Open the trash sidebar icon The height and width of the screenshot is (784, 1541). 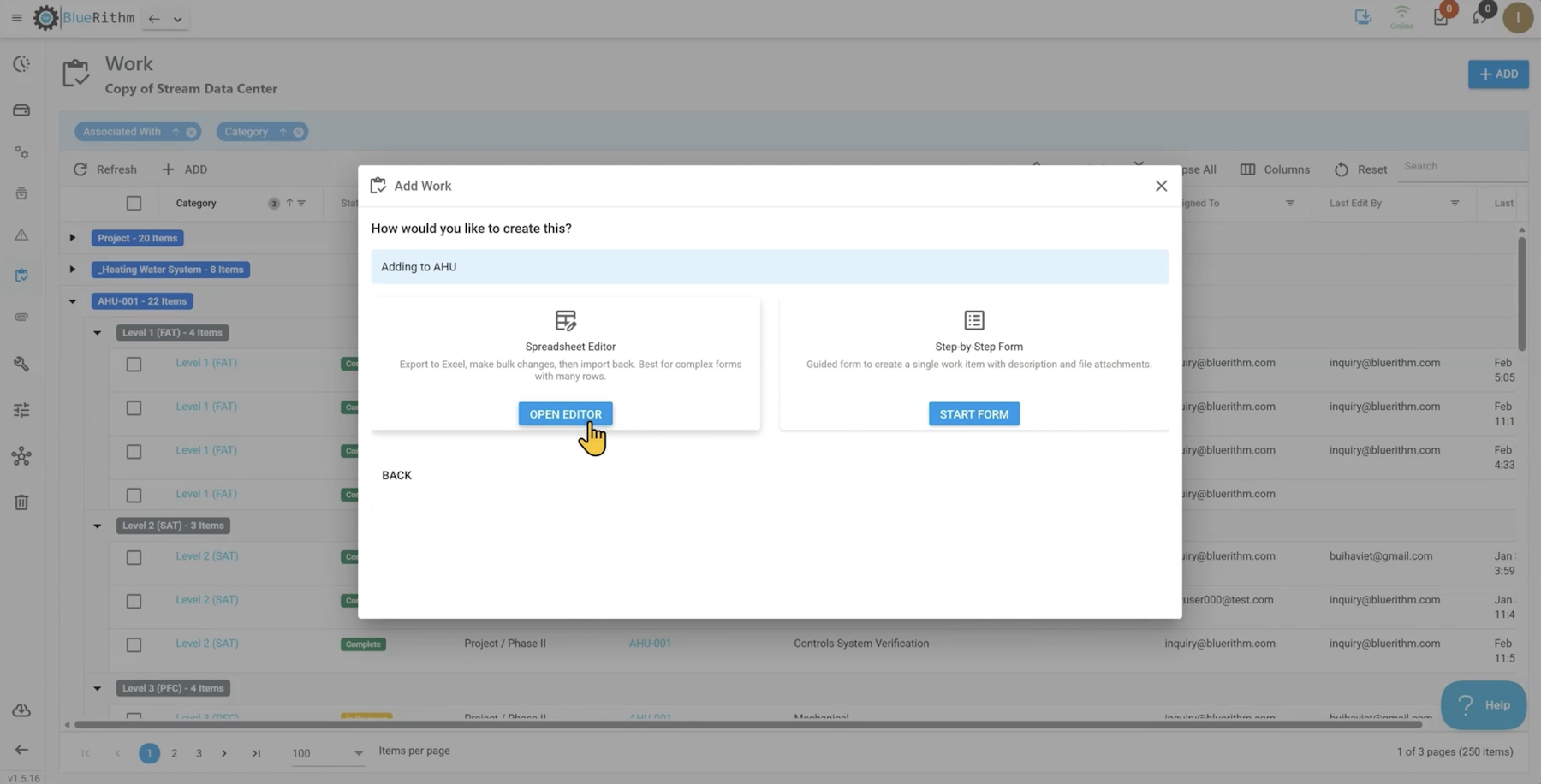point(21,502)
